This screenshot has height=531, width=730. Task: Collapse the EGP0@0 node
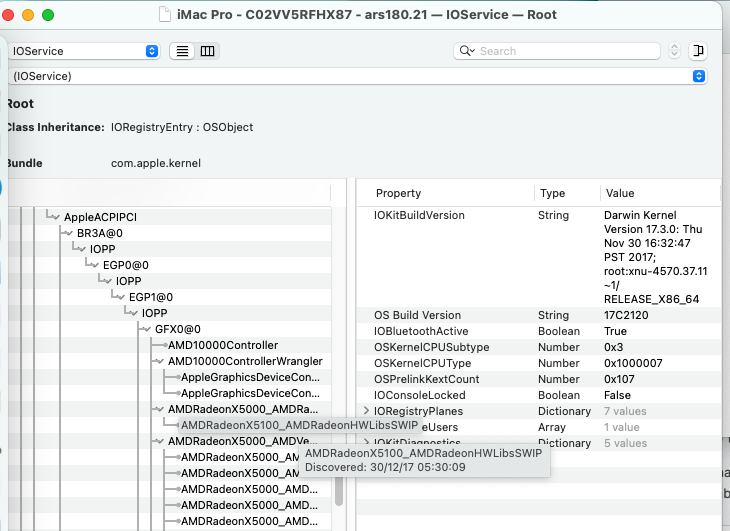[x=95, y=265]
